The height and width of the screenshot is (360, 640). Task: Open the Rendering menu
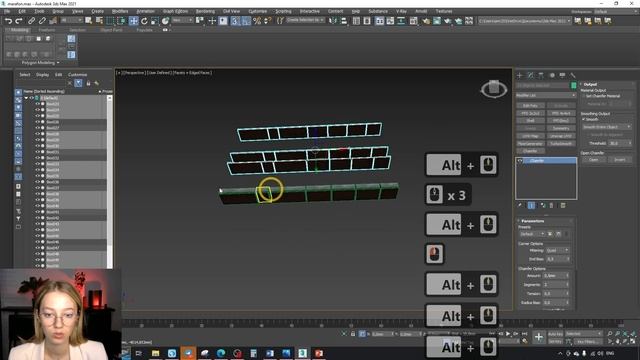(x=205, y=11)
